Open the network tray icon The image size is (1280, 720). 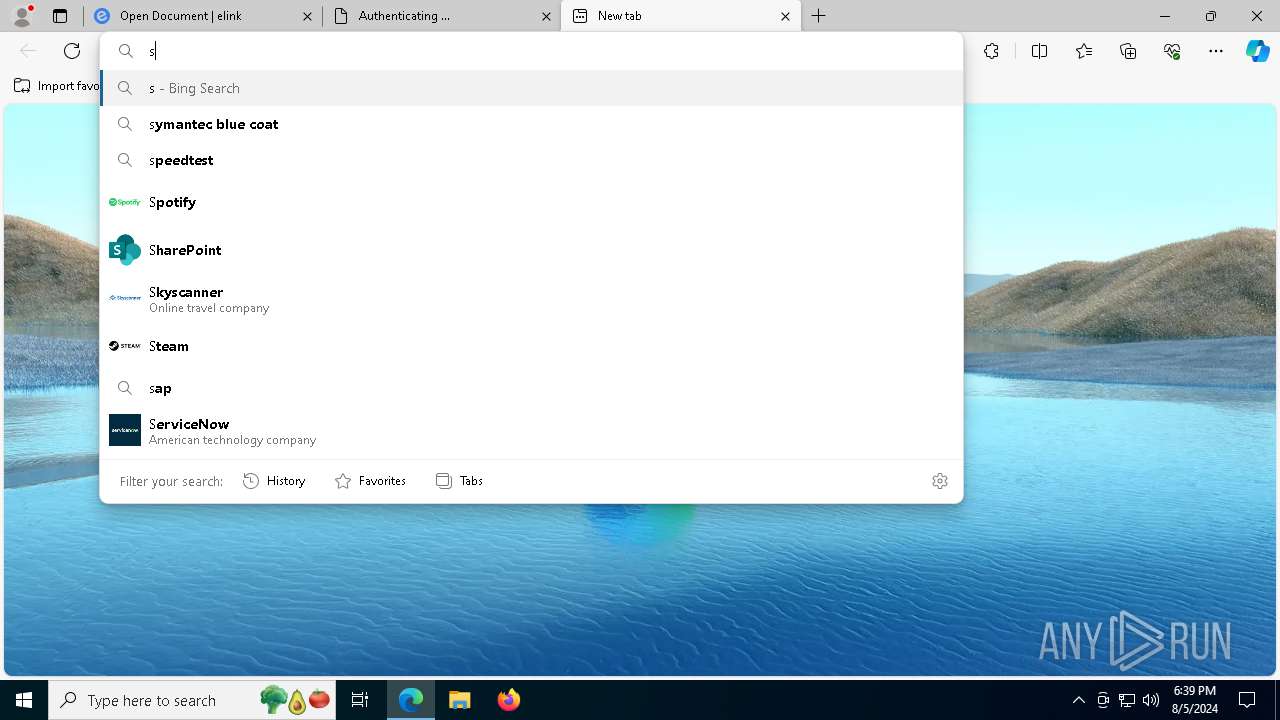1127,700
